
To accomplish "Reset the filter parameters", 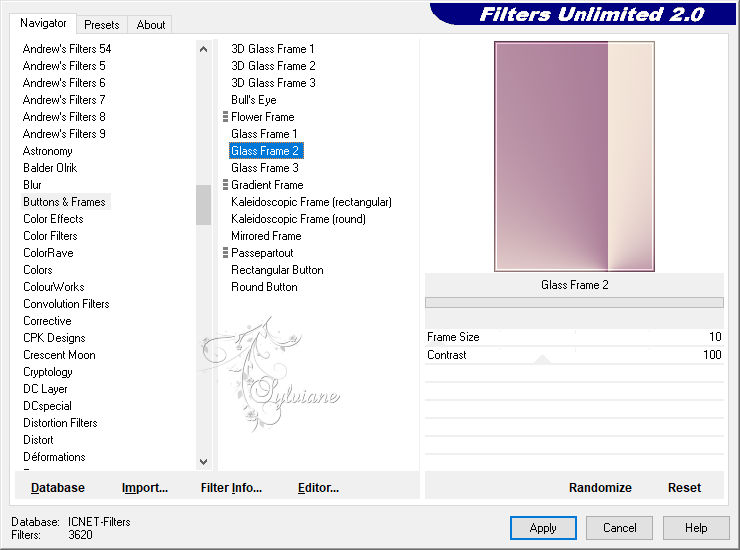I will pyautogui.click(x=684, y=488).
